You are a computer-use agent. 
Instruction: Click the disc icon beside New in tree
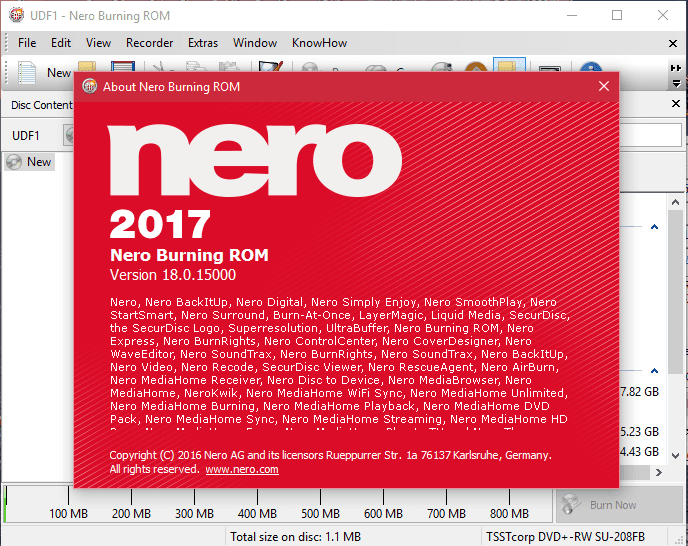point(14,162)
